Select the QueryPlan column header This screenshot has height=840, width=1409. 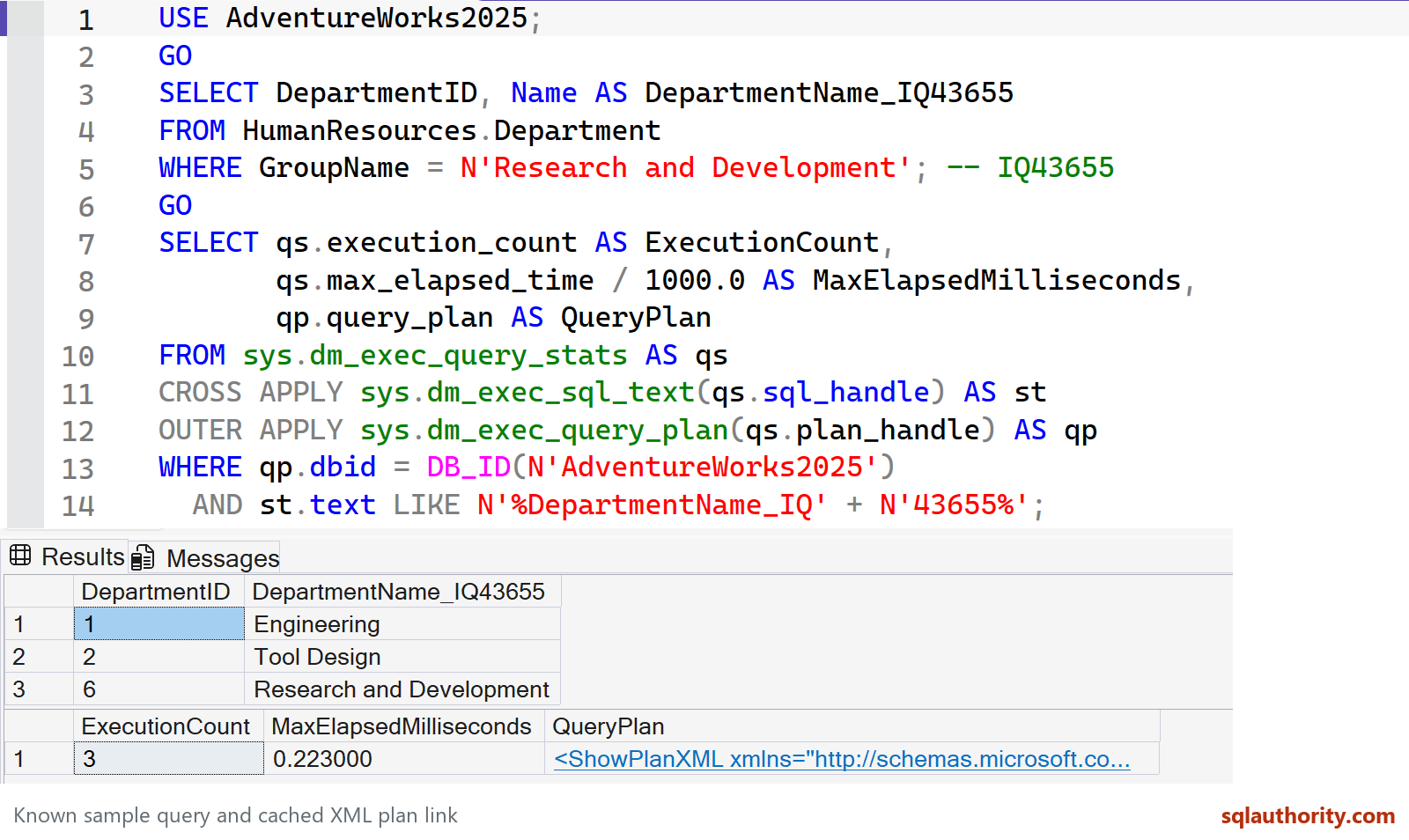coord(852,726)
